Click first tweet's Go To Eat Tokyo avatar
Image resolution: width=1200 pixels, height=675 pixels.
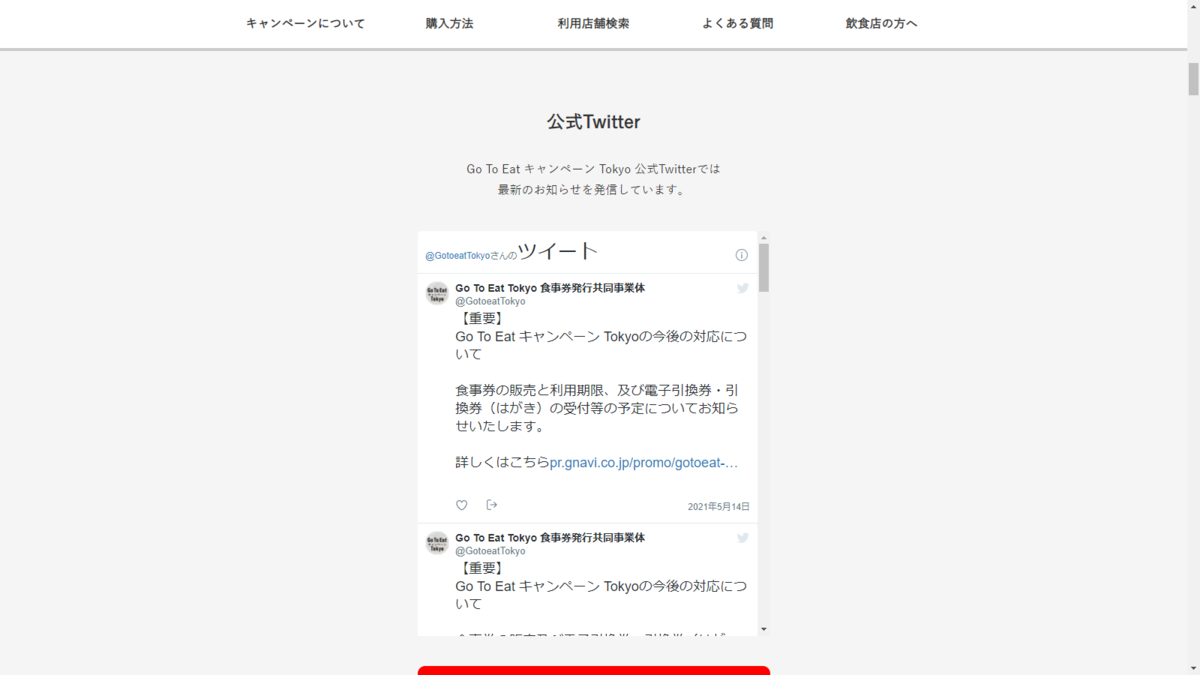[x=437, y=293]
